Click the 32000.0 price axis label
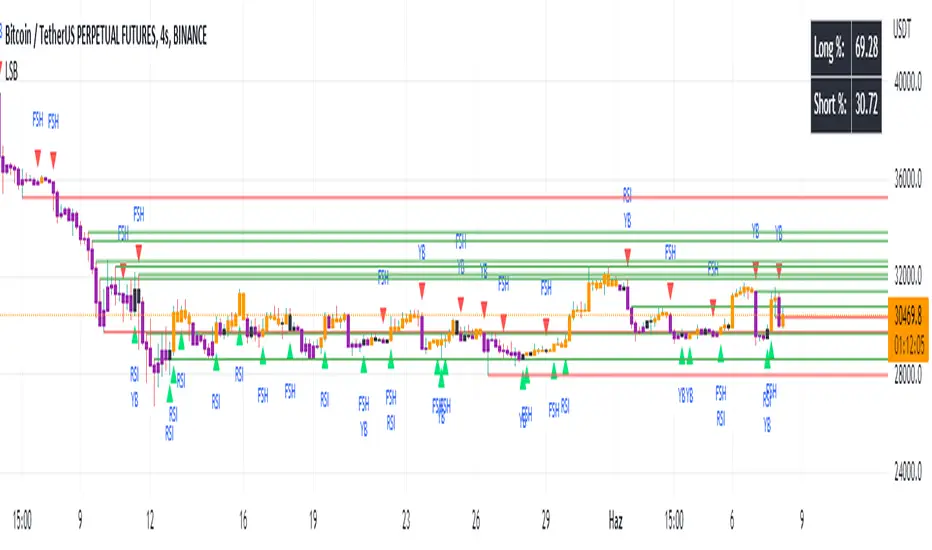Screen dimensions: 932x550 (x=908, y=276)
